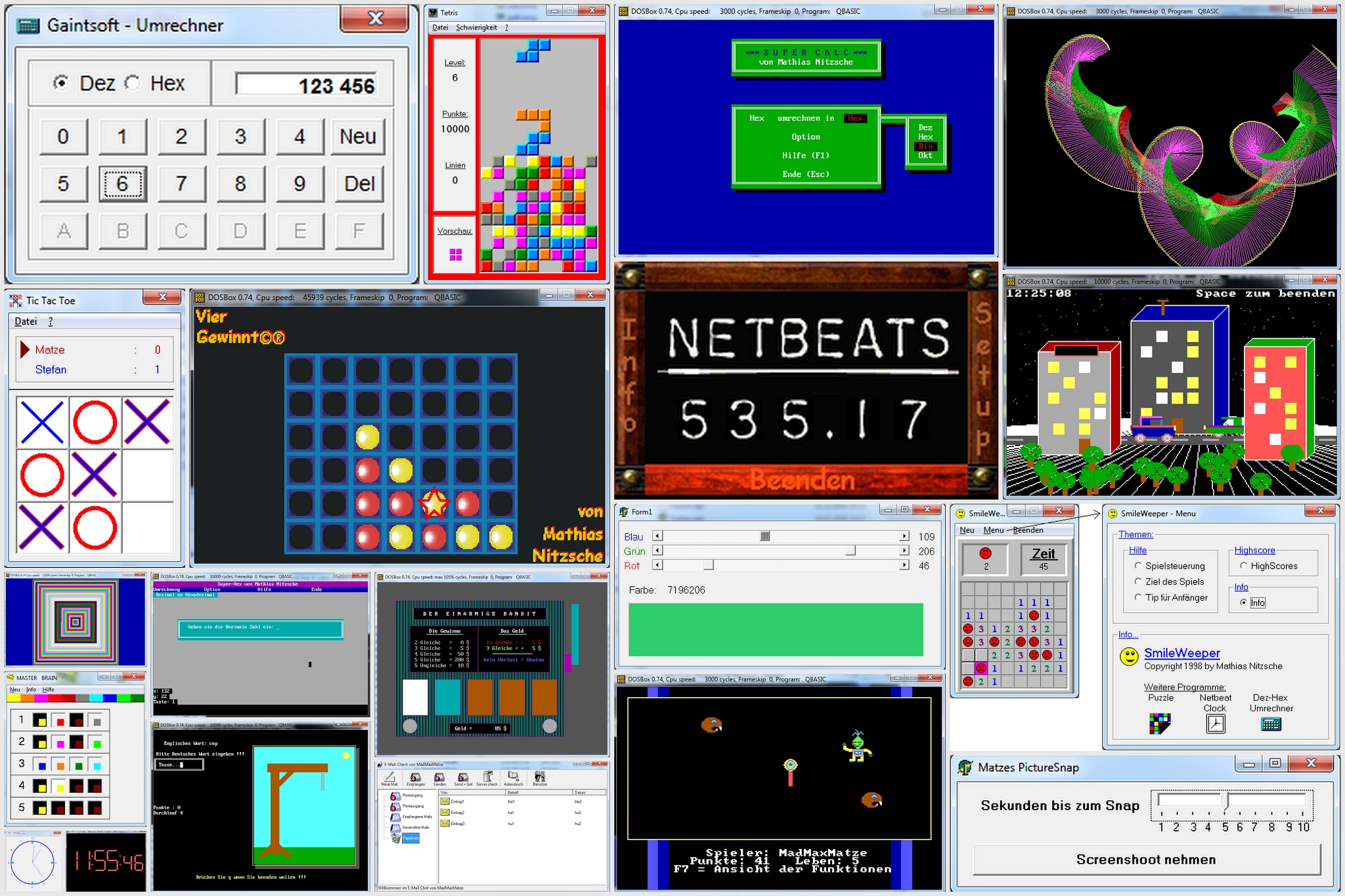Open the Adressbuch icon
The image size is (1345, 896).
pos(513,777)
